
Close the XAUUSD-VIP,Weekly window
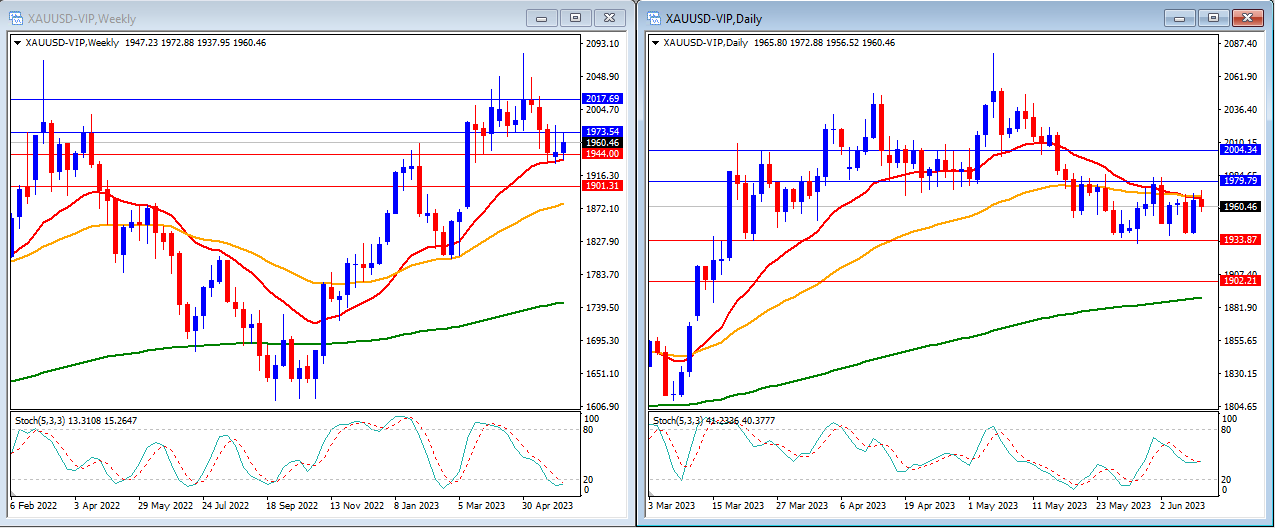tap(608, 18)
